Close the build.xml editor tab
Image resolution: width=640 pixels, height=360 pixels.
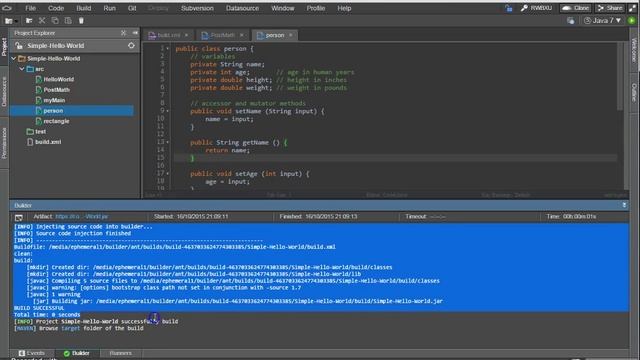(x=187, y=36)
